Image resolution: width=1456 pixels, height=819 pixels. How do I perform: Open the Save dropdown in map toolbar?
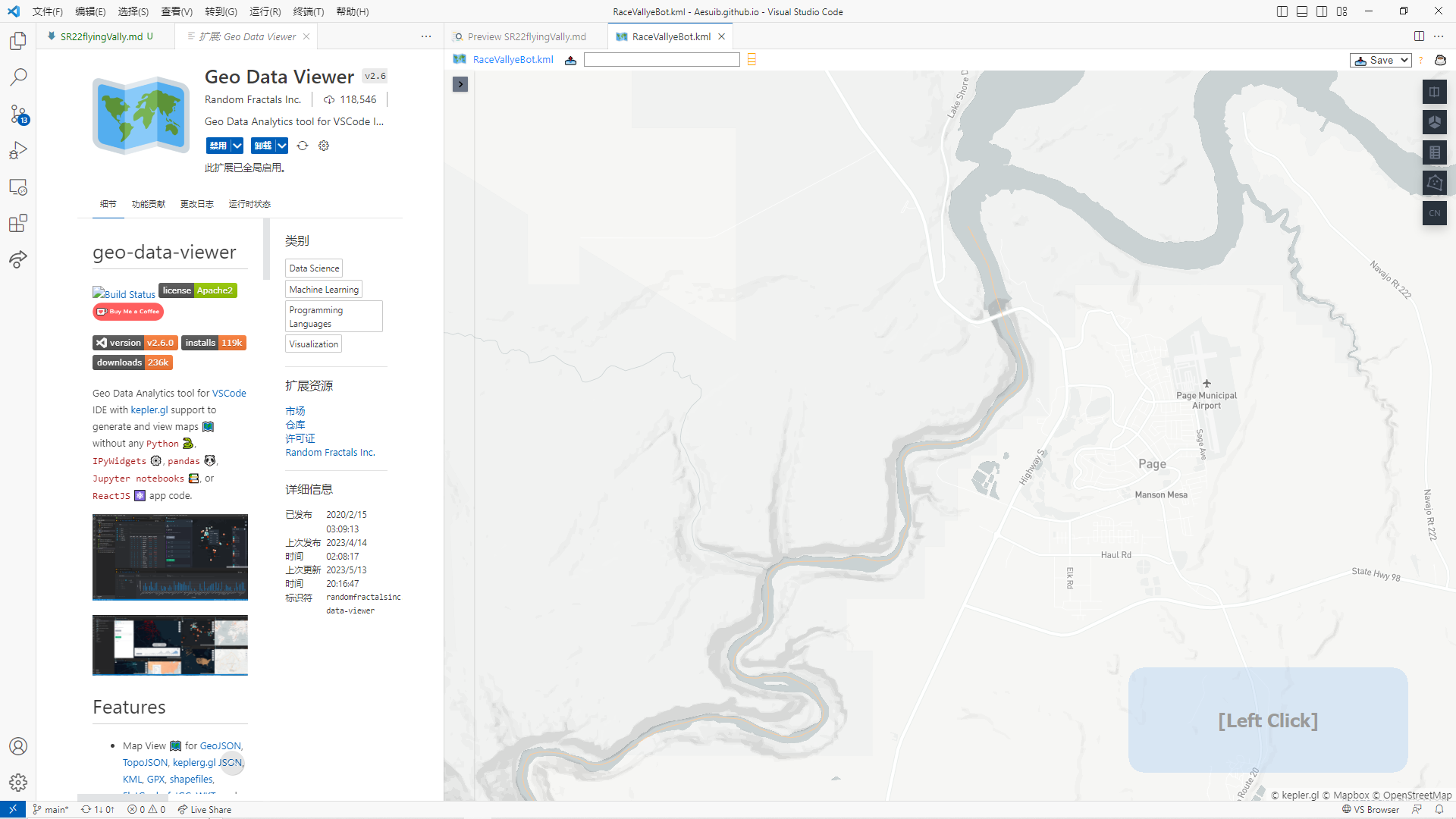(x=1380, y=60)
